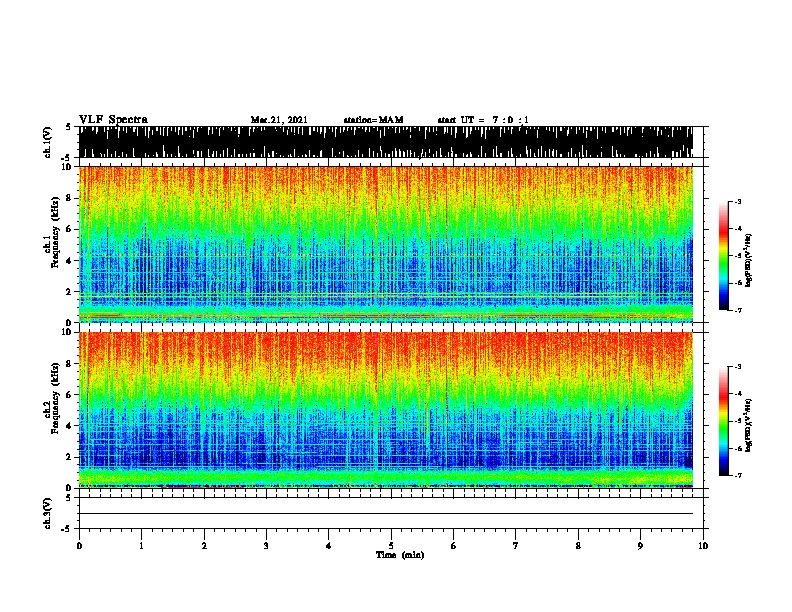
Task: Select the ch.1 color bar log(PSD) label
Action: point(748,260)
